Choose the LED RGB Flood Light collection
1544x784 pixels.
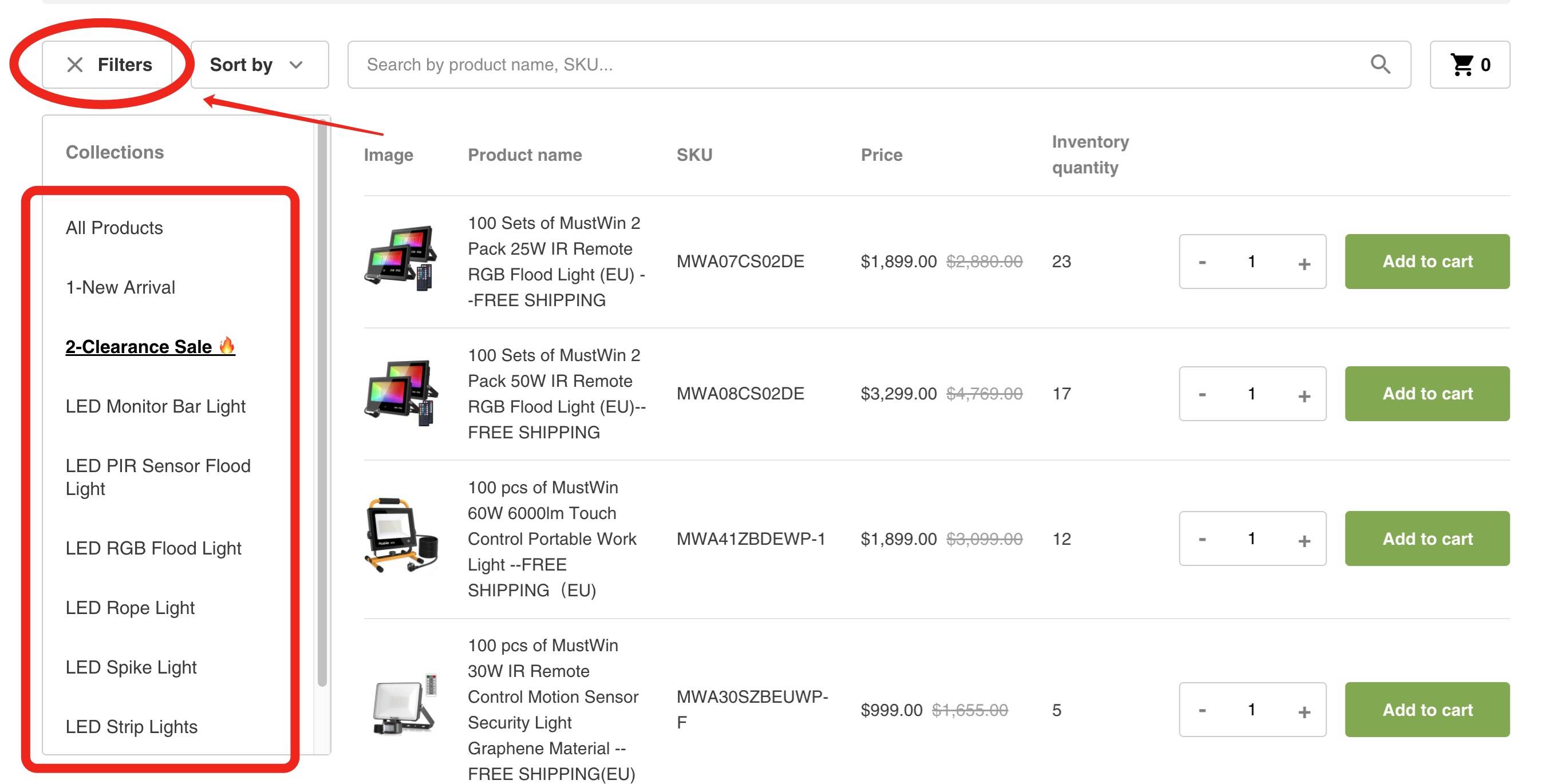click(153, 548)
